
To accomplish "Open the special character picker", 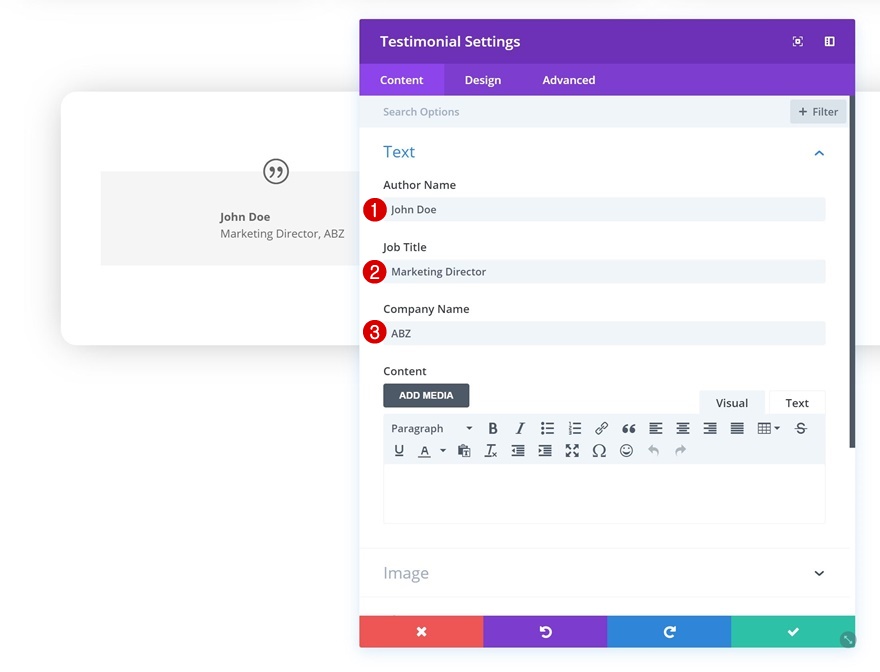I will [599, 450].
